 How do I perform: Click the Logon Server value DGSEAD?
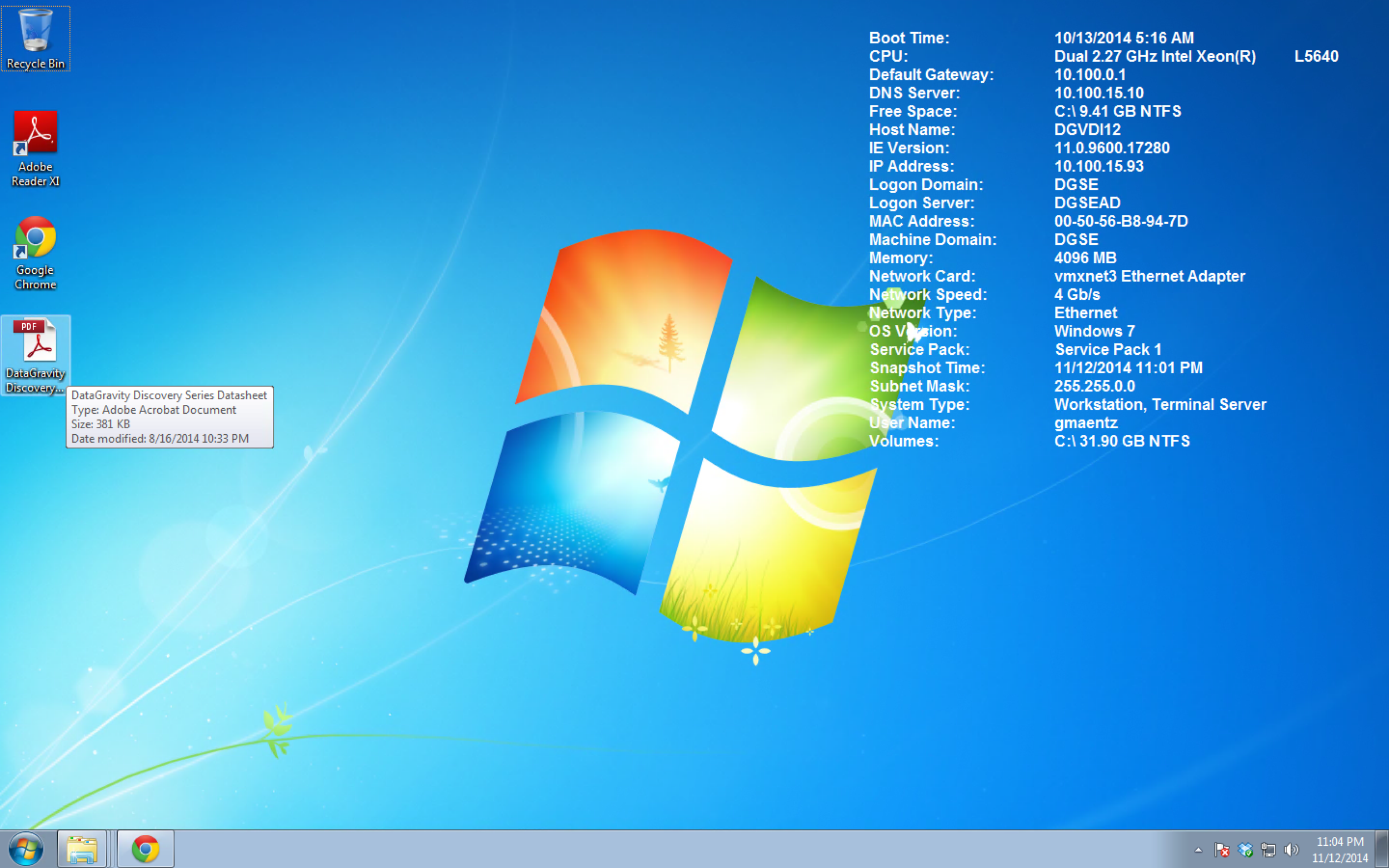pos(1087,203)
